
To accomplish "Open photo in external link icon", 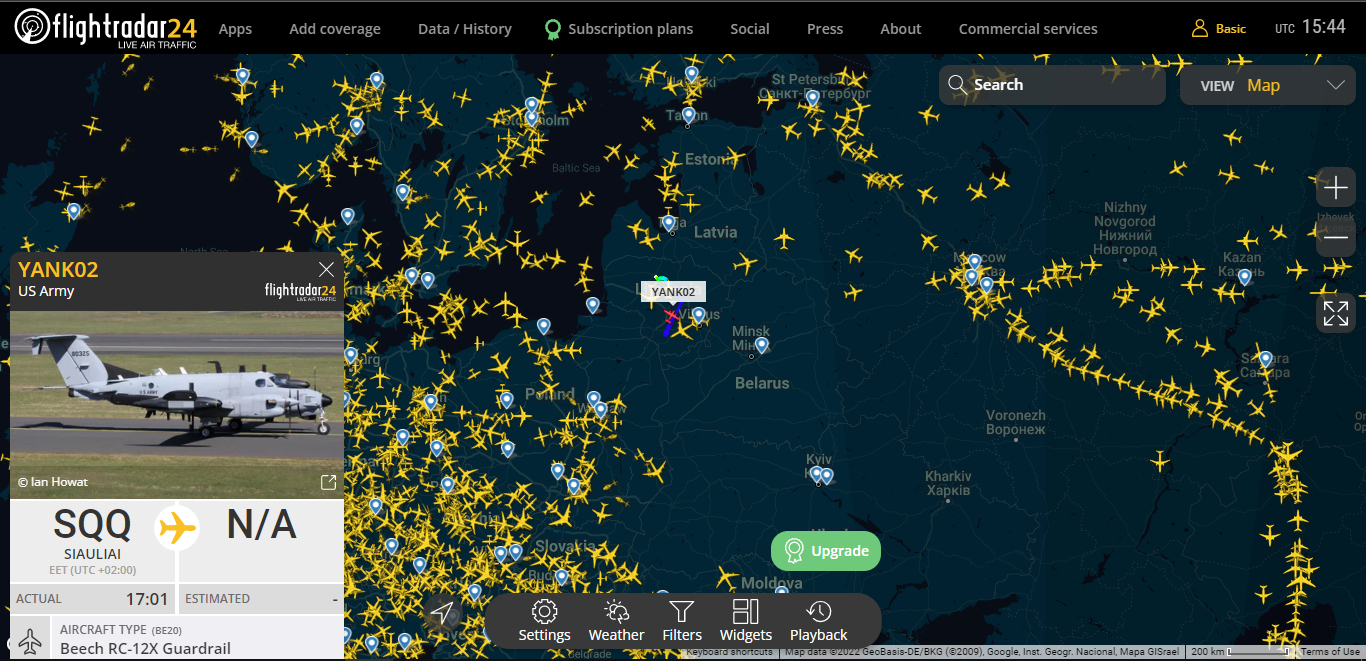I will [328, 483].
